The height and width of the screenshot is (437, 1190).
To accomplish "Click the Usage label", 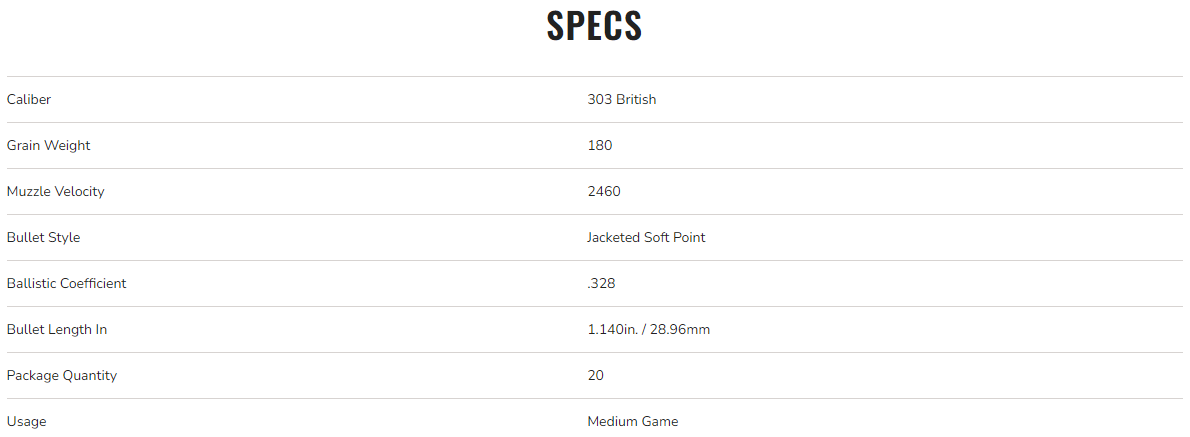I will 26,421.
